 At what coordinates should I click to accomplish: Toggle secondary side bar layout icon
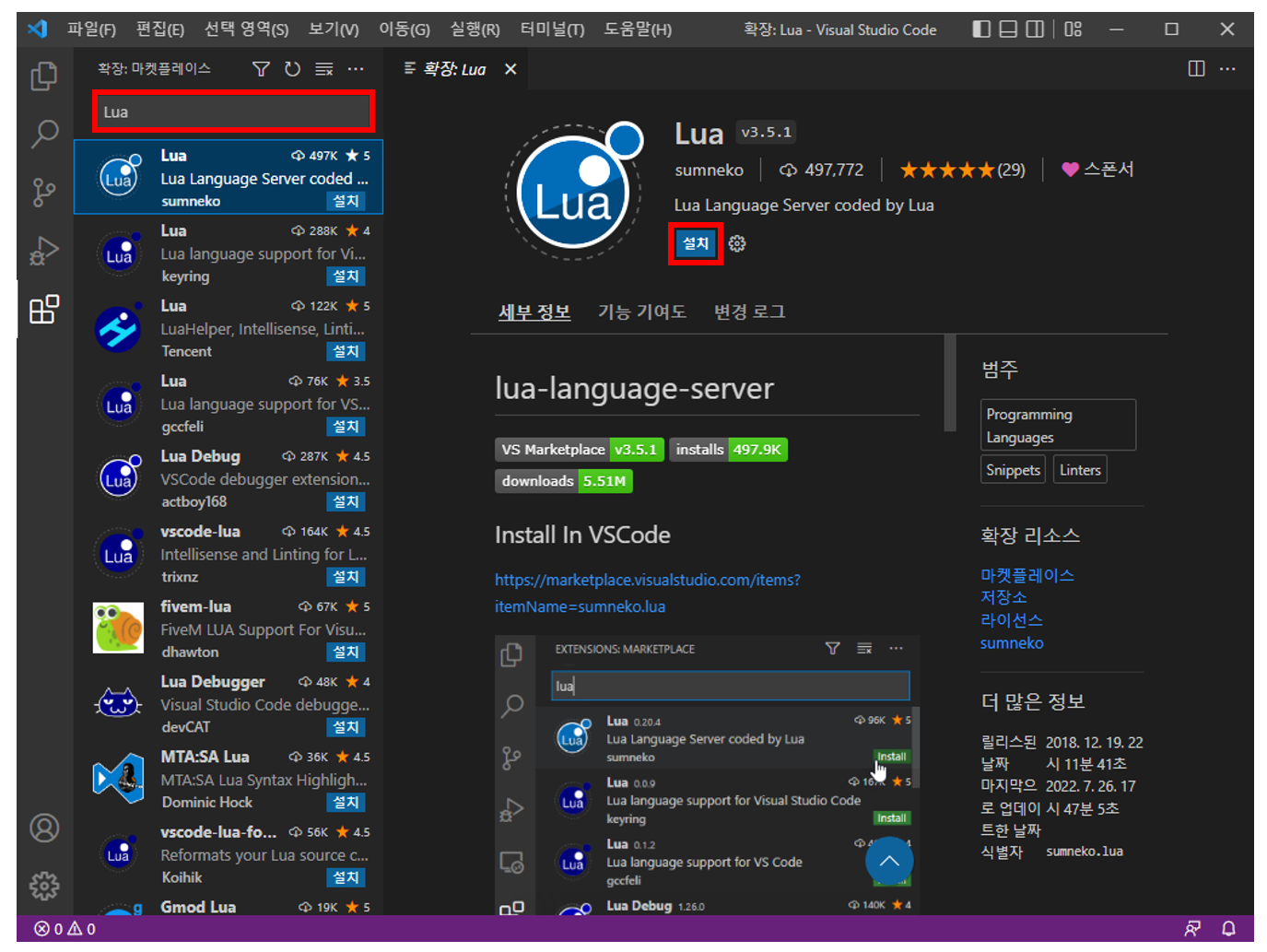1035,29
